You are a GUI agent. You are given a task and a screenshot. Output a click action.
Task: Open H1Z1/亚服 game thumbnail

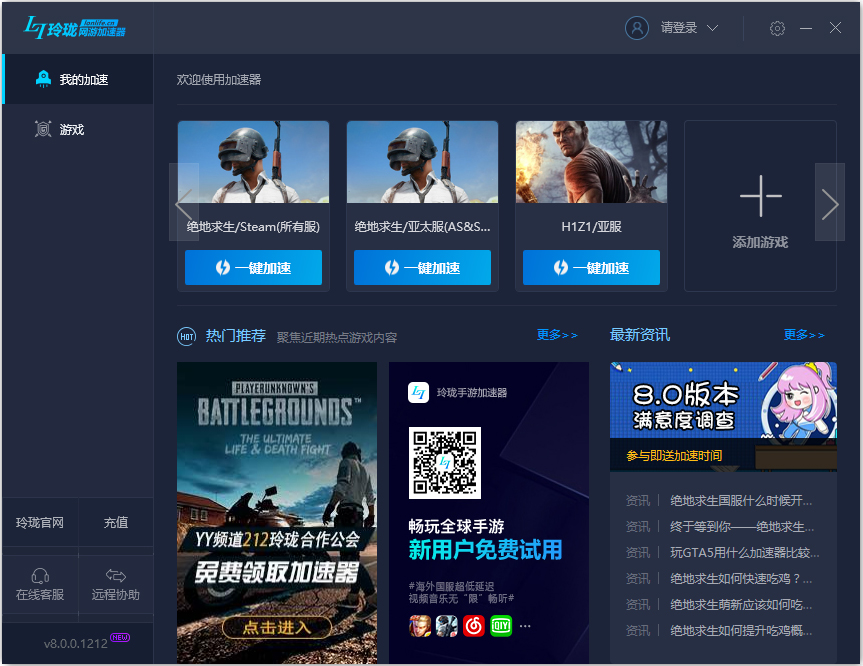point(591,162)
